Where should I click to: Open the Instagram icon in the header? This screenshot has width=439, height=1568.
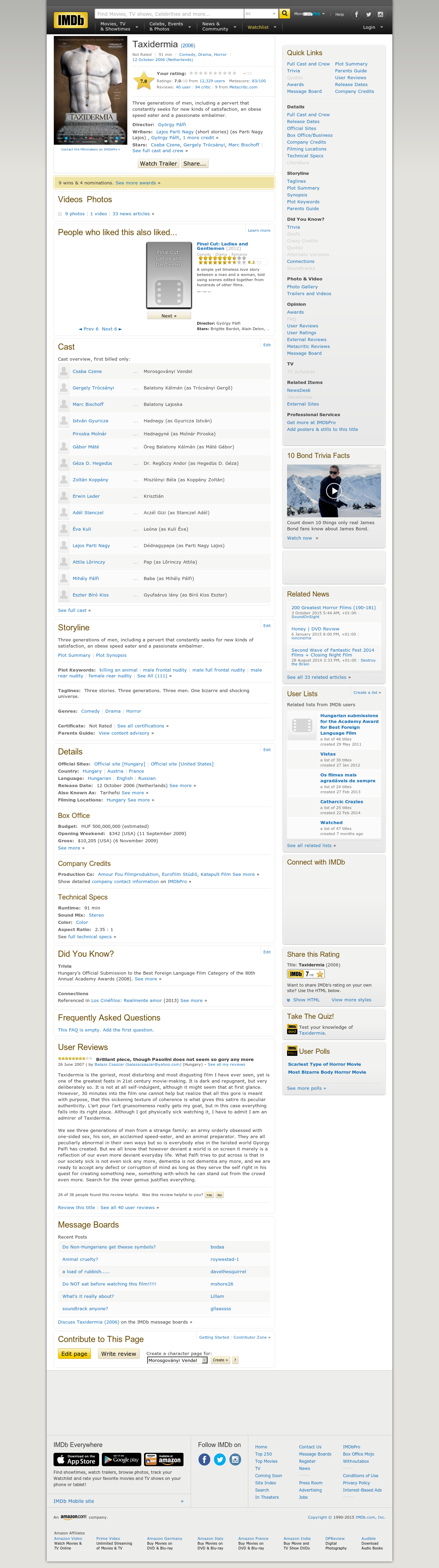381,14
